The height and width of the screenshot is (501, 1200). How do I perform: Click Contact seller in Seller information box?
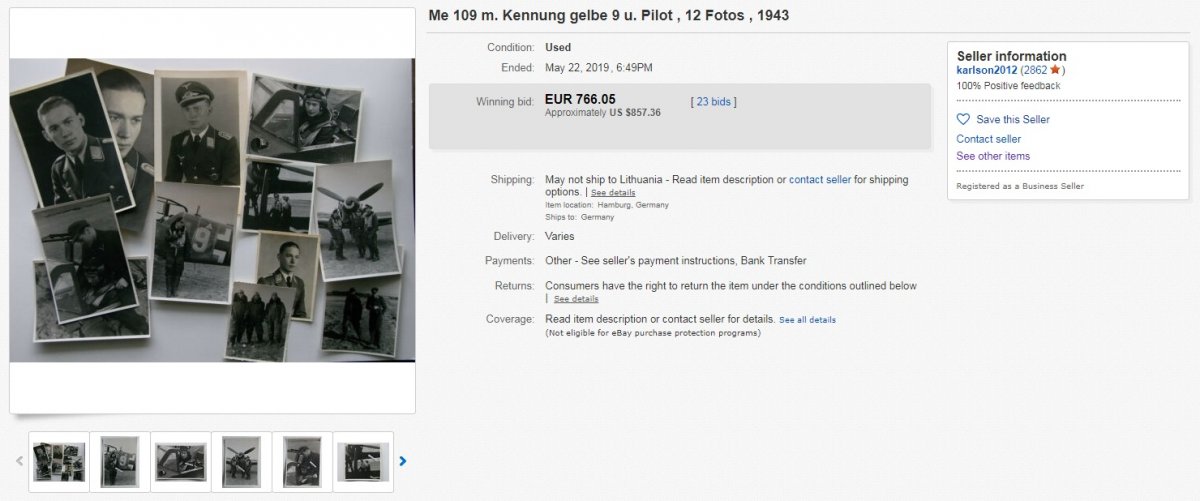pos(989,139)
